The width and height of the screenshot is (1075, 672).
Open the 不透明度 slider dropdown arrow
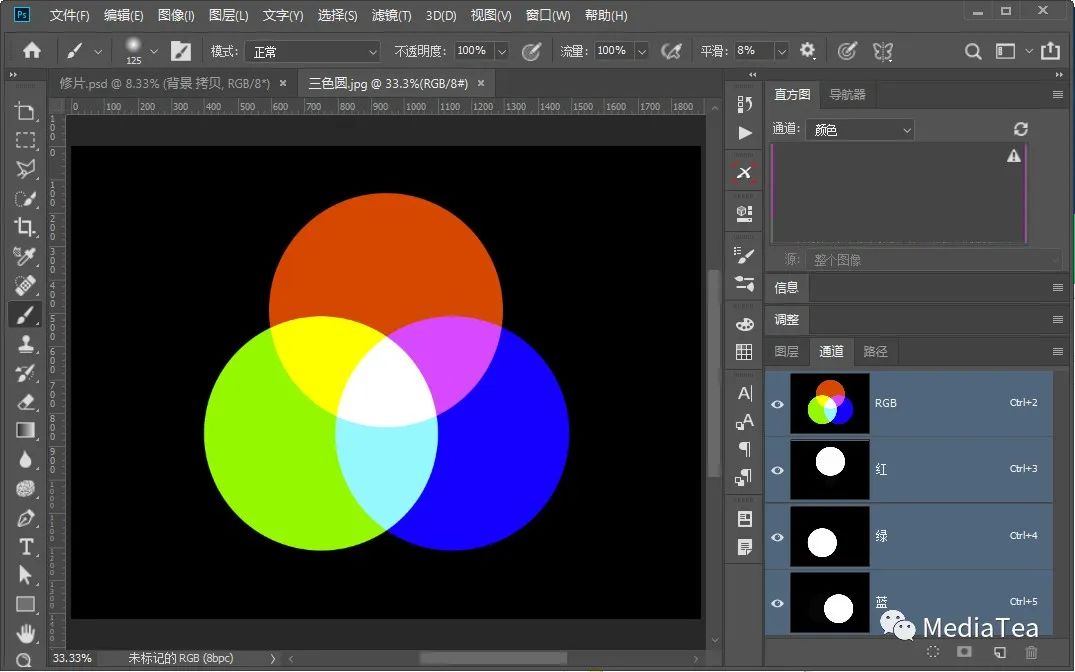click(502, 51)
